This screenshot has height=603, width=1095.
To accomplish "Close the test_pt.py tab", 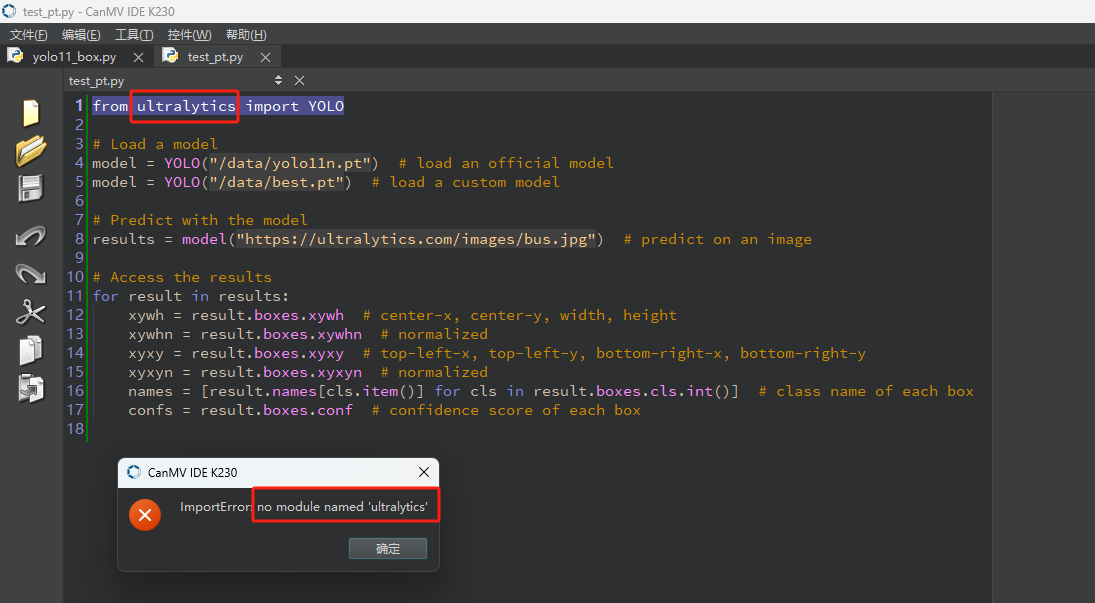I will (x=265, y=57).
